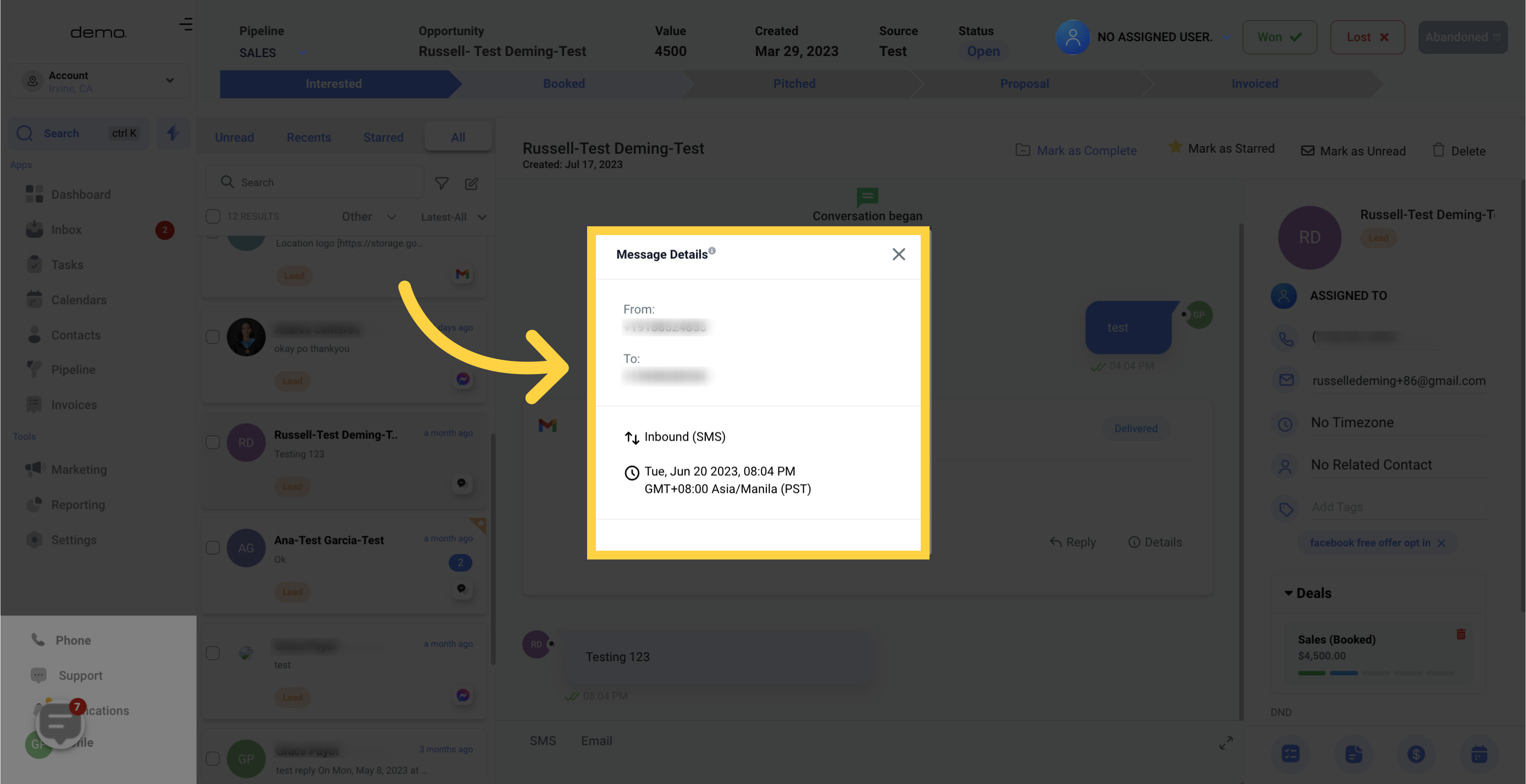The width and height of the screenshot is (1526, 784).
Task: Click the info icon beside Message Details
Action: coord(712,251)
